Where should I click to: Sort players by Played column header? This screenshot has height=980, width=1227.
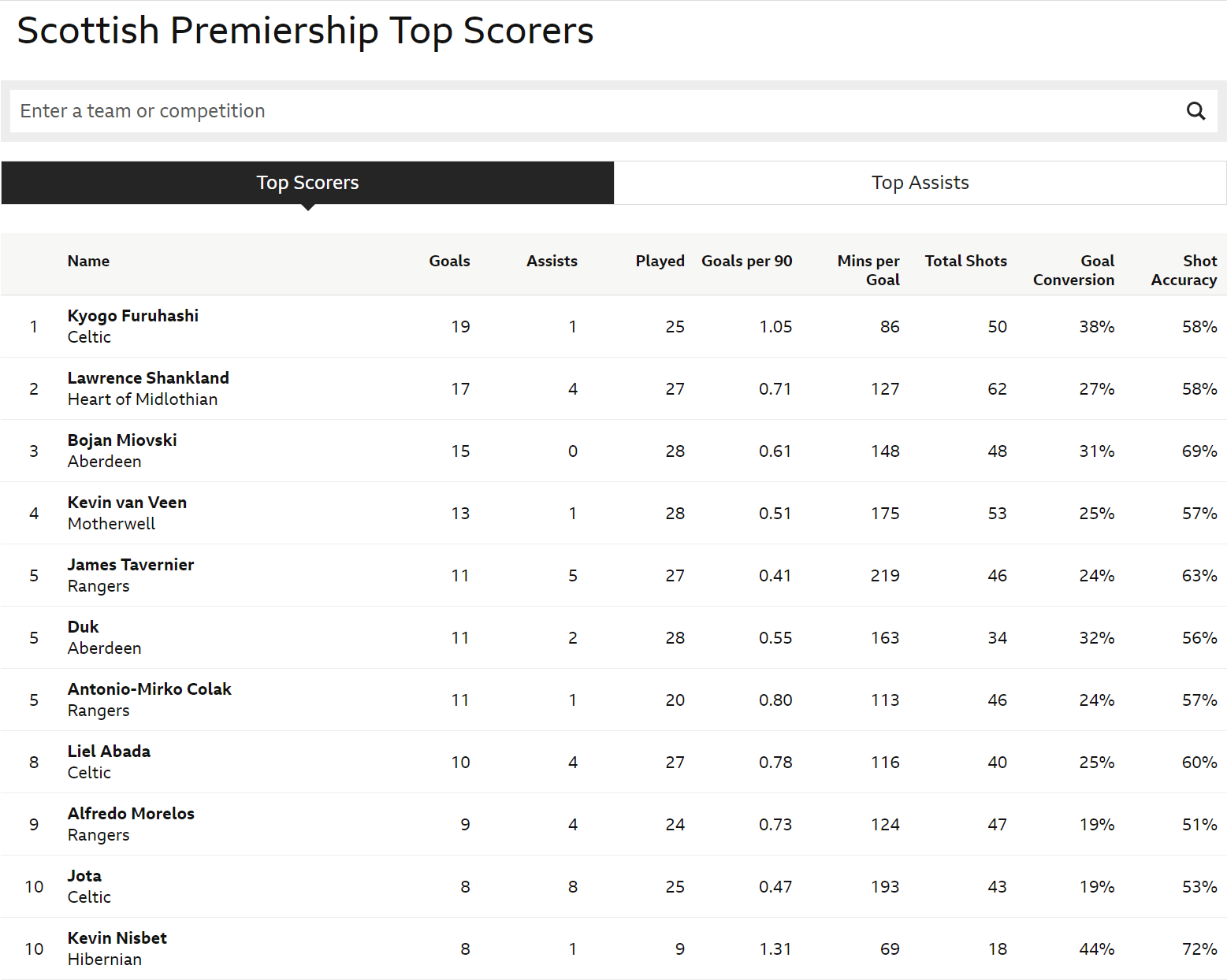pyautogui.click(x=660, y=261)
